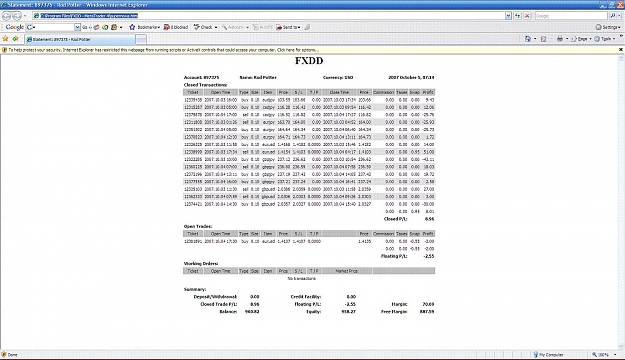Click the FXDD page heading
625x360 pixels.
309,61
